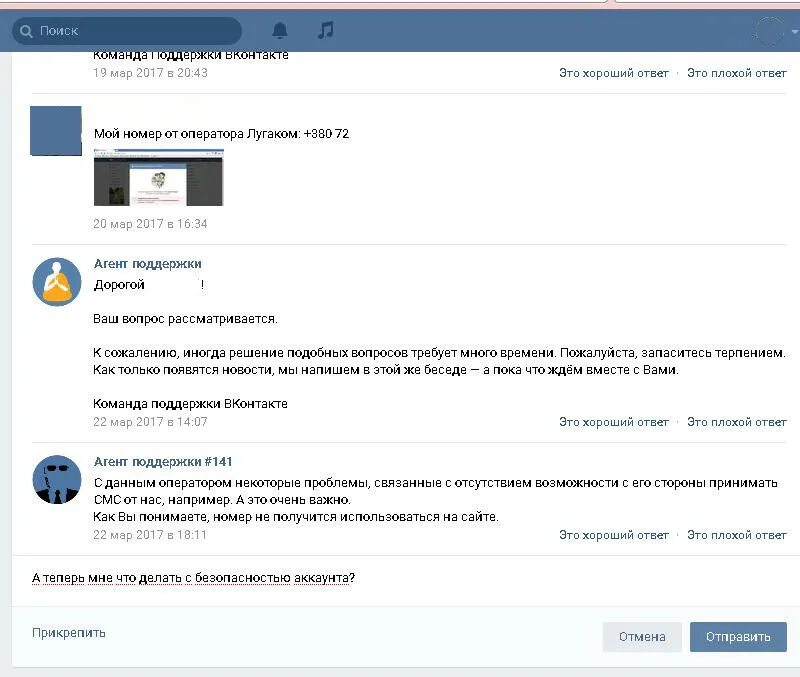800x677 pixels.
Task: Mark 19 мар reply as bad answer
Action: click(736, 73)
